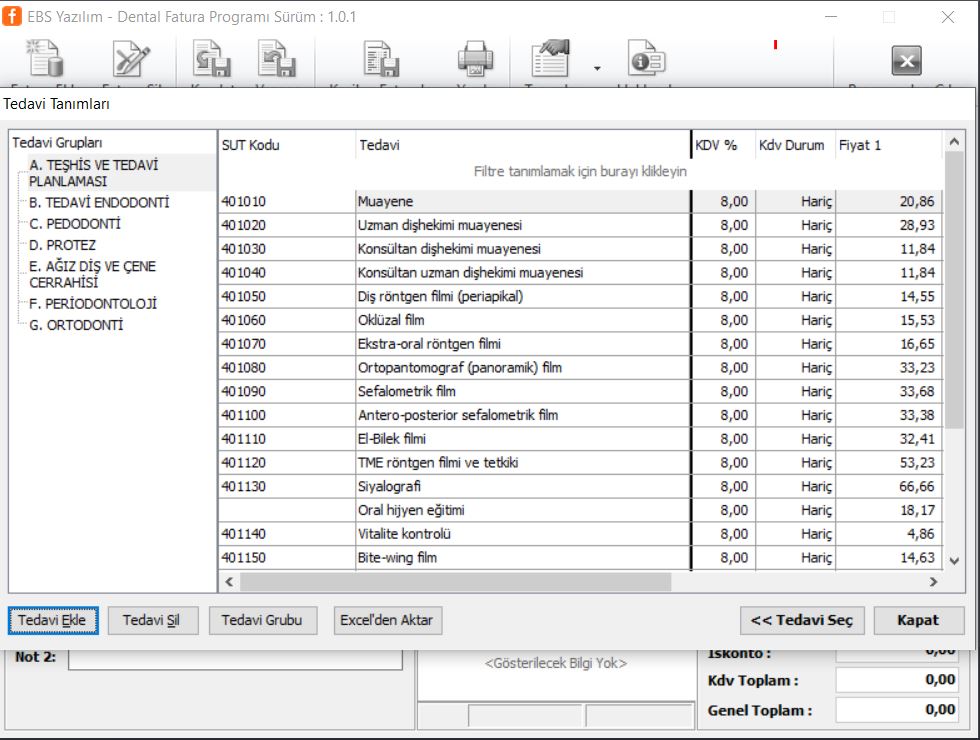980x740 pixels.
Task: Click the hand-pointing-at-list toolbar icon
Action: pyautogui.click(x=551, y=59)
